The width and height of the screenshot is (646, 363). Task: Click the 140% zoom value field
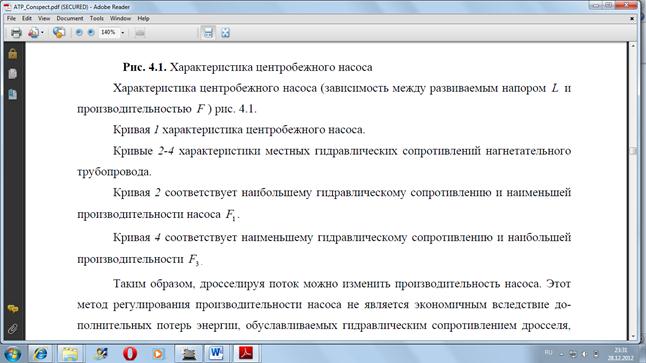(108, 32)
